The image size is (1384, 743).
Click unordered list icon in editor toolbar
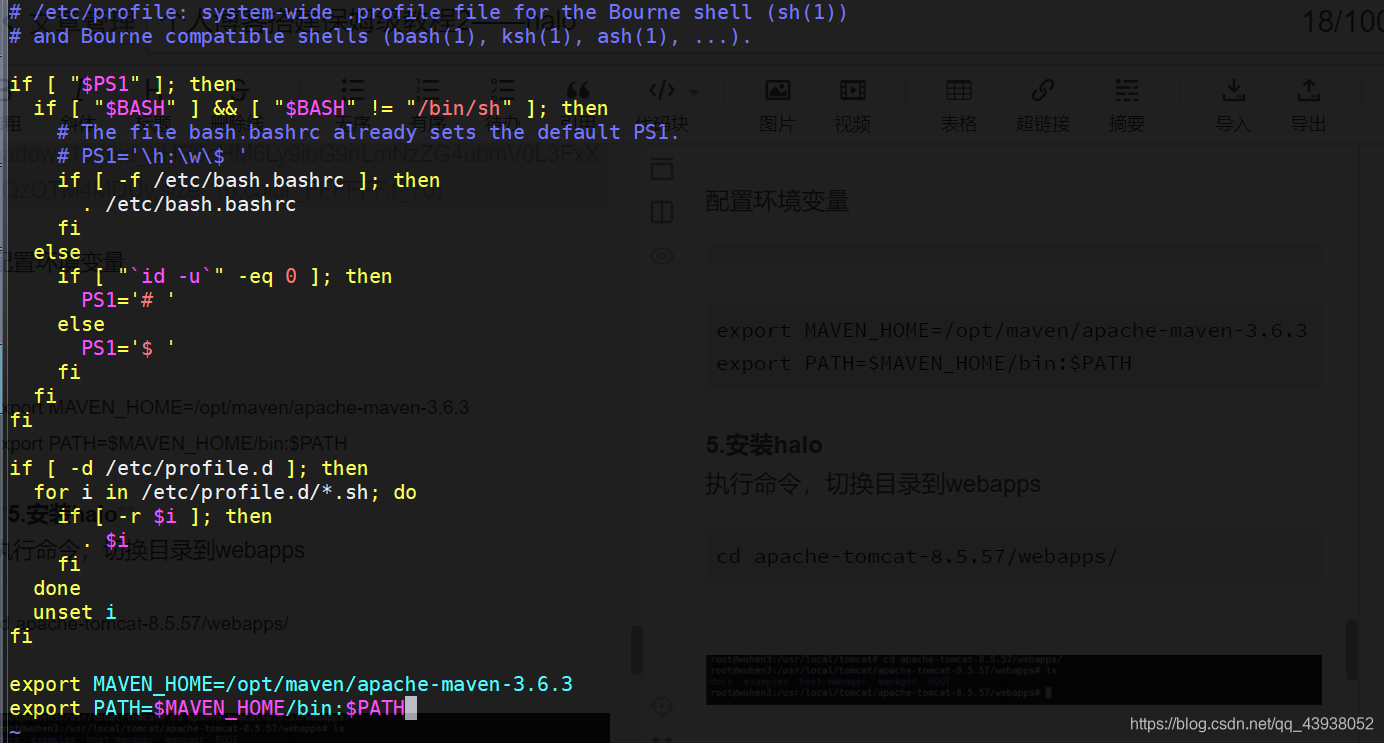(352, 90)
